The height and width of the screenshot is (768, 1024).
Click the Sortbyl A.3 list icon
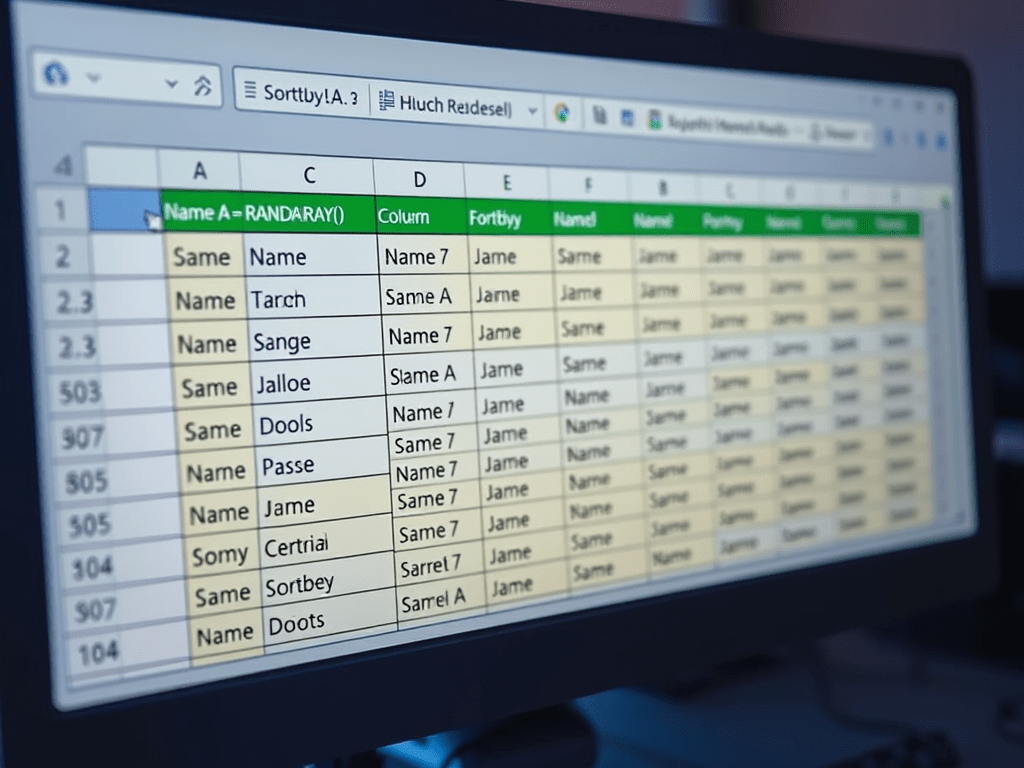[250, 88]
